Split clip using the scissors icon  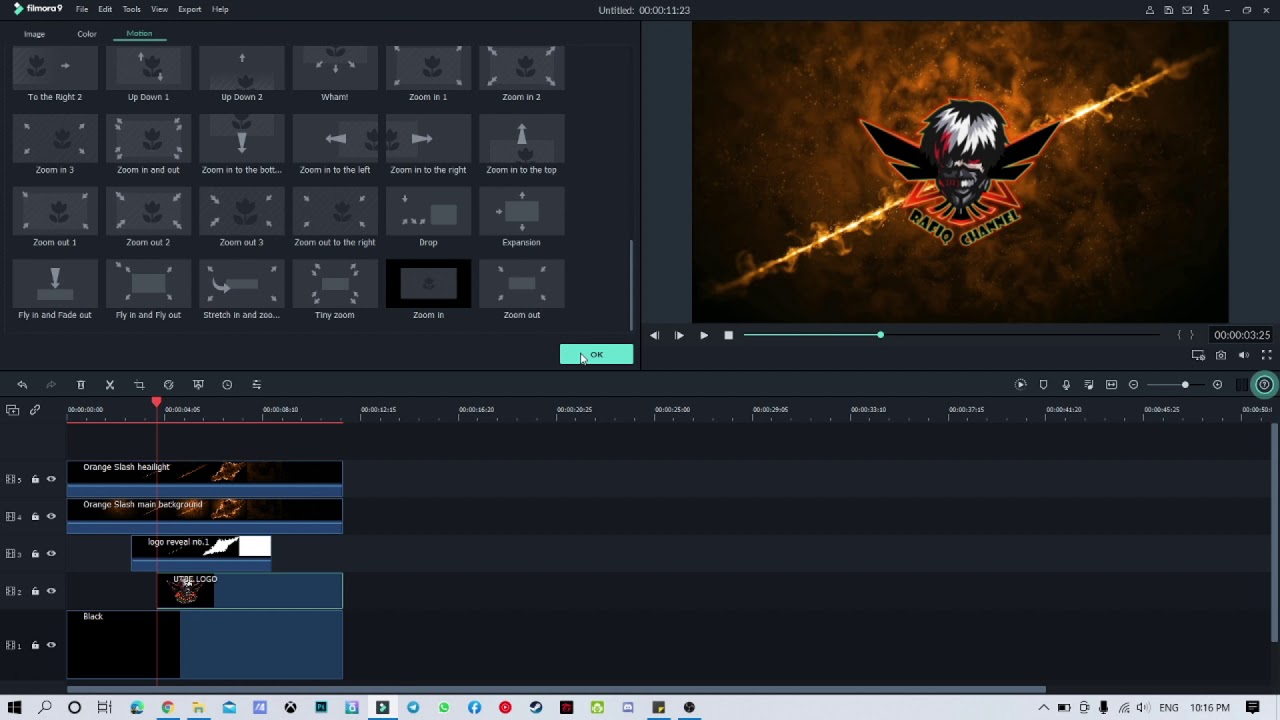click(x=110, y=385)
